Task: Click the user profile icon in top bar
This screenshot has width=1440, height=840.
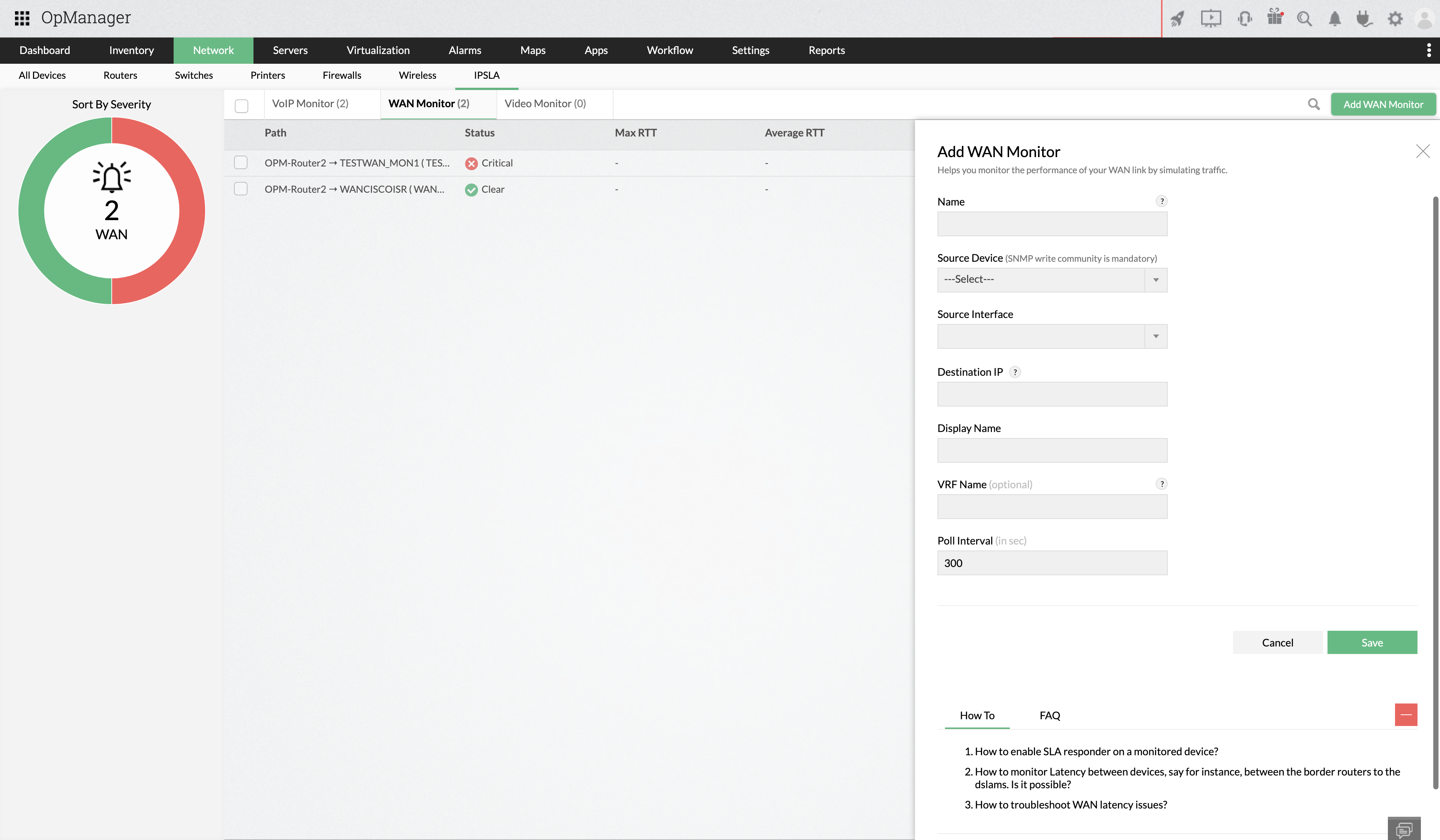Action: pos(1424,18)
